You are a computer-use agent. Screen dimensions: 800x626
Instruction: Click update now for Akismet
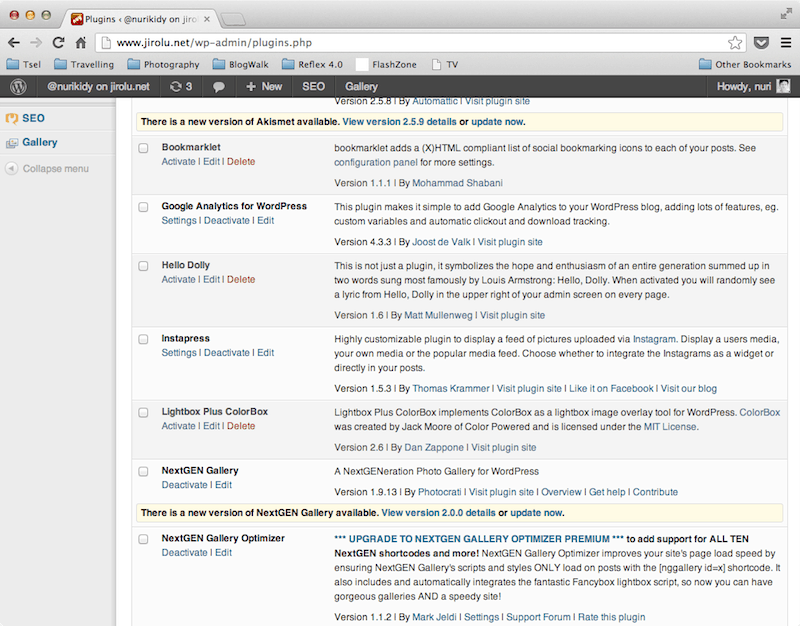click(x=497, y=122)
